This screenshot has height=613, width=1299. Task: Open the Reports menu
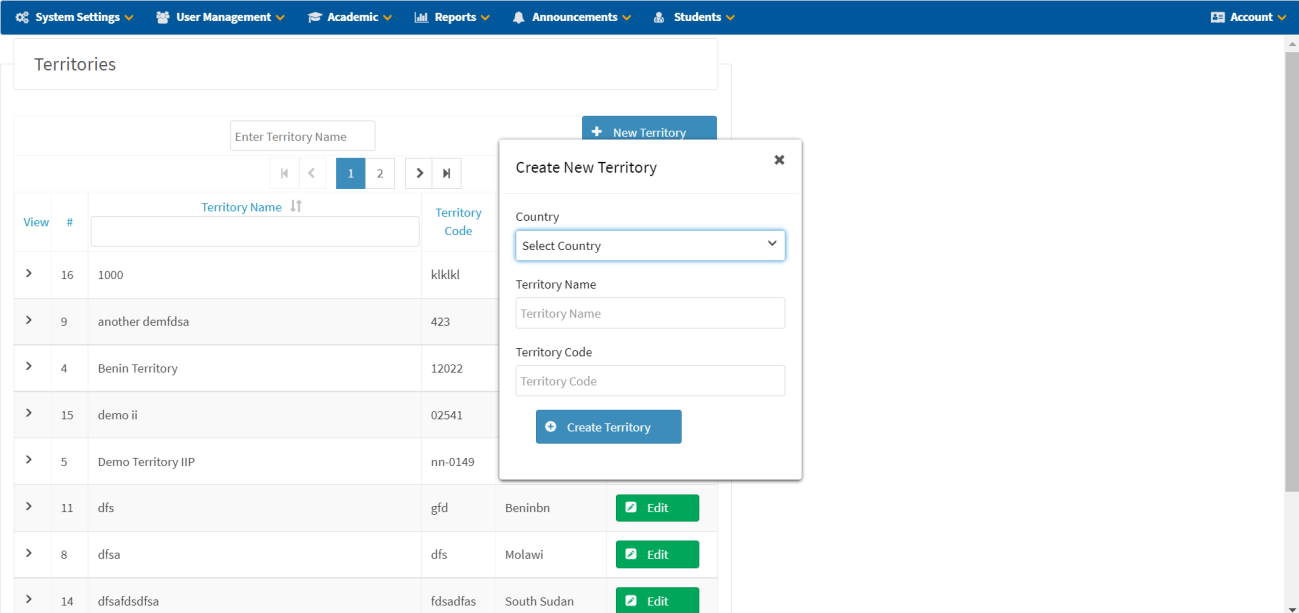(x=452, y=17)
